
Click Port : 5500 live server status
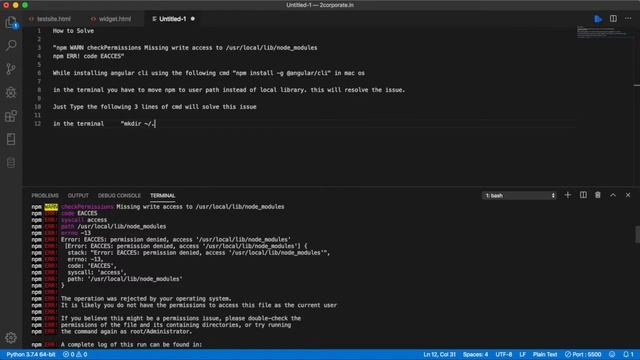[x=583, y=354]
